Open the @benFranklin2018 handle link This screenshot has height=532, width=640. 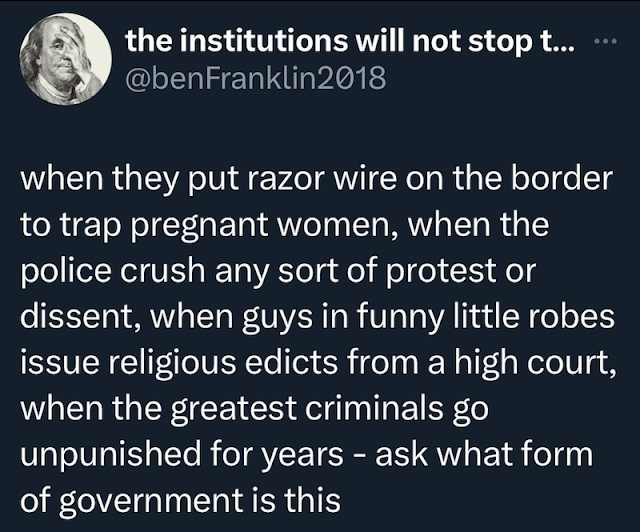tap(256, 77)
